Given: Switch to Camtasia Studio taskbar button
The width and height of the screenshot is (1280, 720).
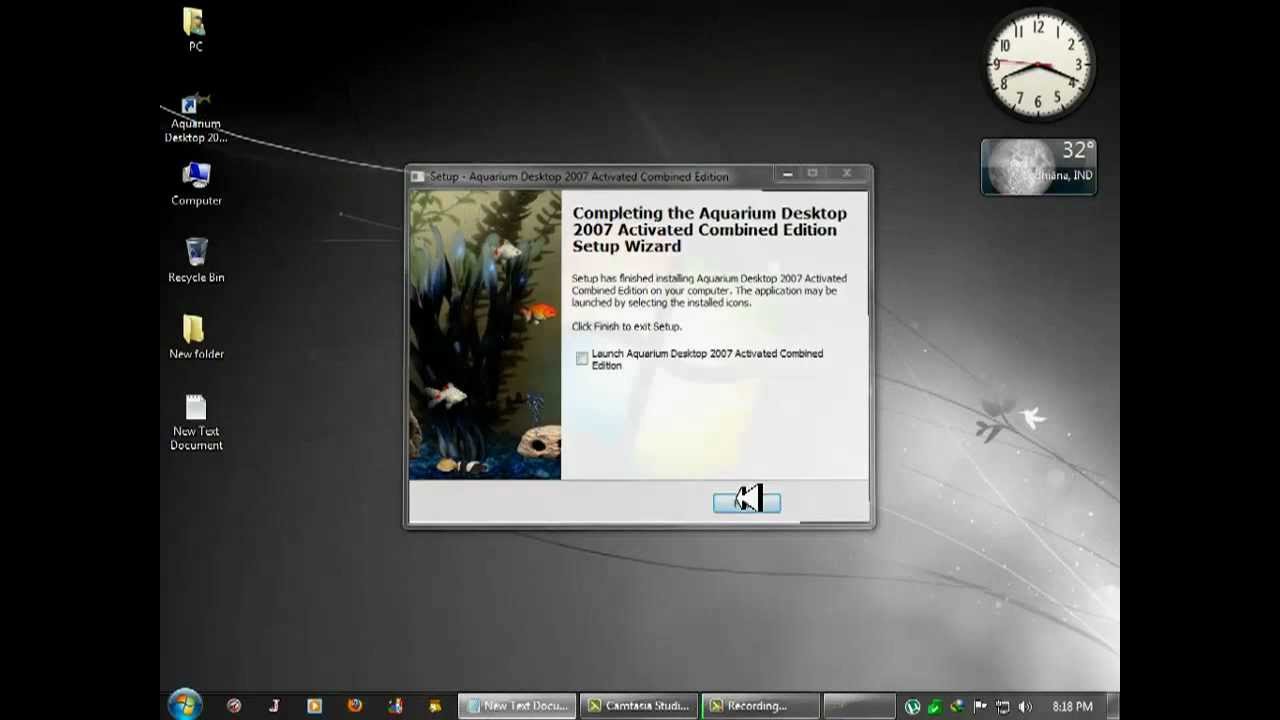Looking at the screenshot, I should point(638,706).
